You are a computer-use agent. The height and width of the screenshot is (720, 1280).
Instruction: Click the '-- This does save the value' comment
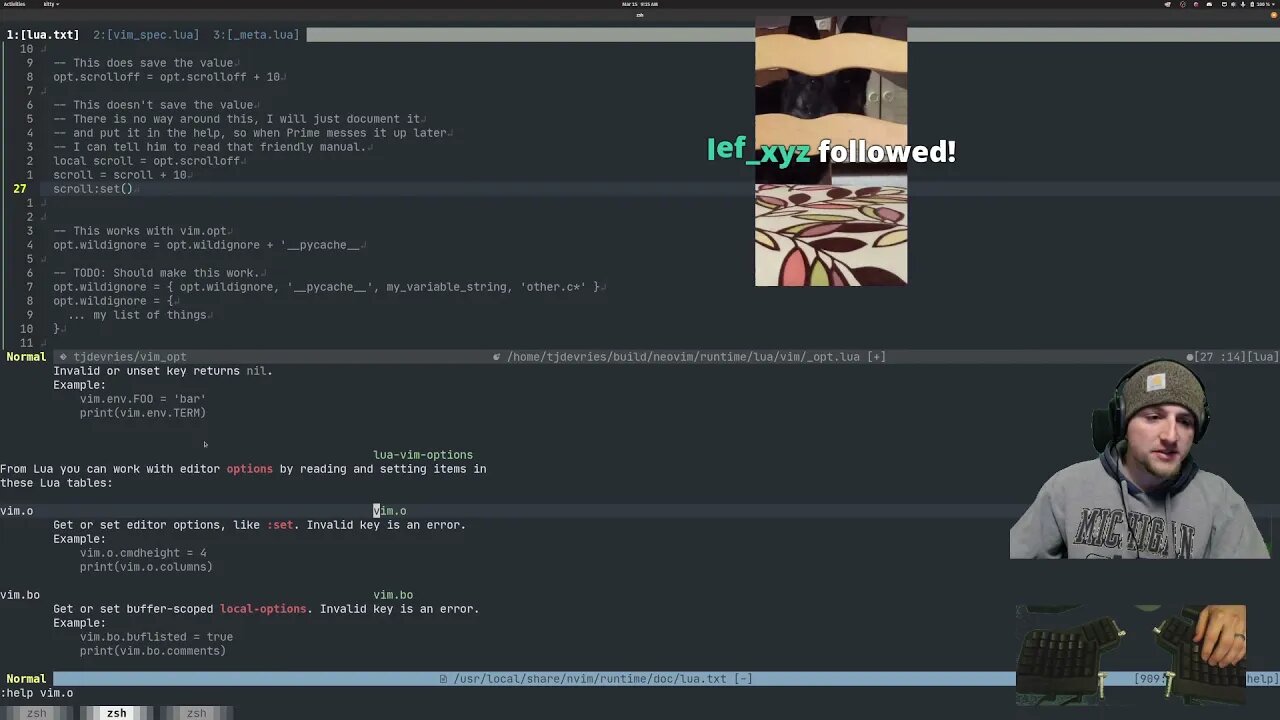(x=143, y=63)
